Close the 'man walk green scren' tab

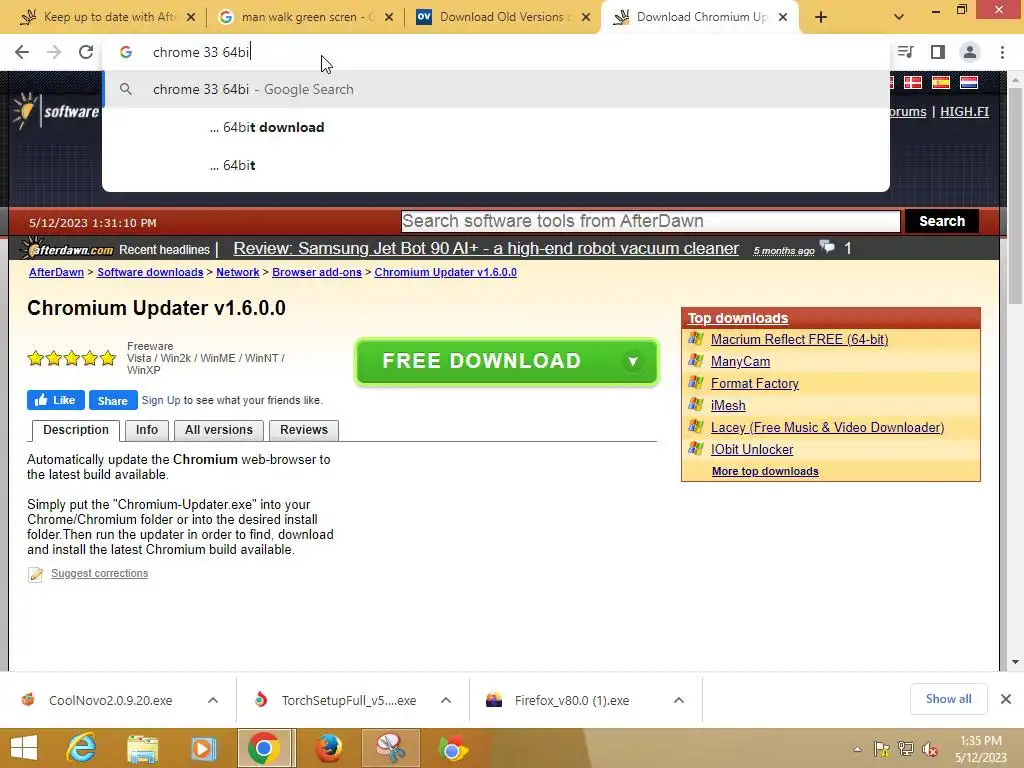point(389,17)
